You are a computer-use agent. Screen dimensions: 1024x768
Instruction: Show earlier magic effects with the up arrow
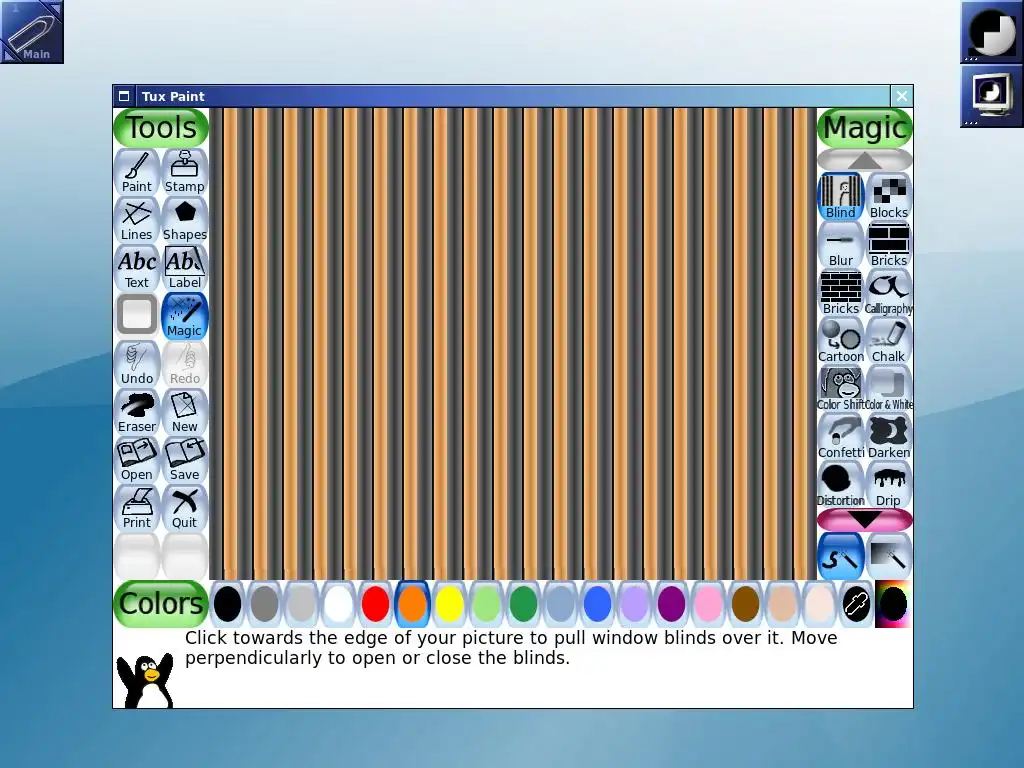coord(865,160)
